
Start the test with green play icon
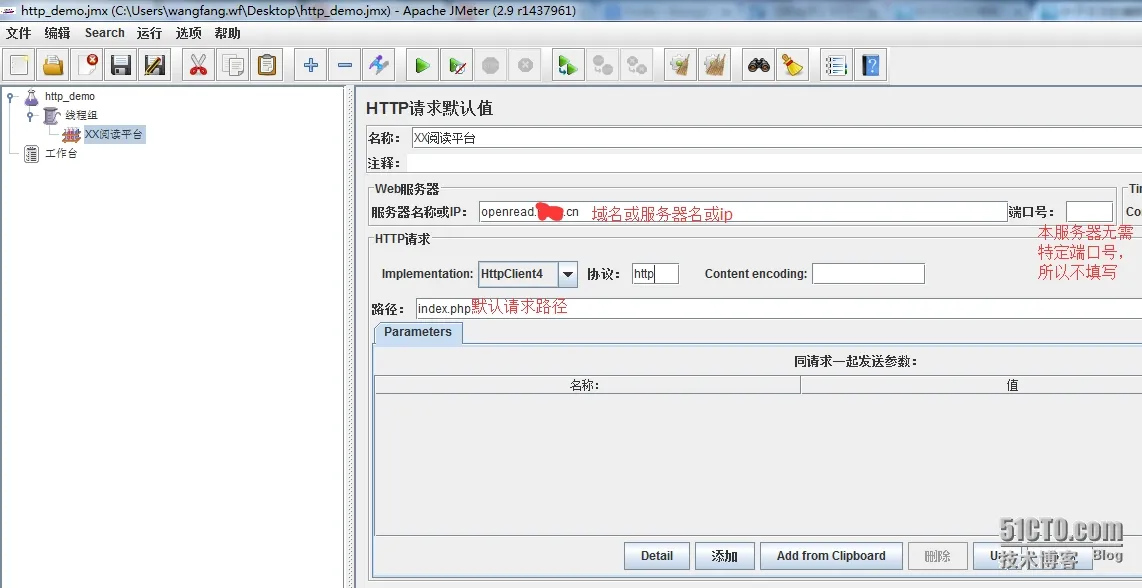[x=422, y=66]
